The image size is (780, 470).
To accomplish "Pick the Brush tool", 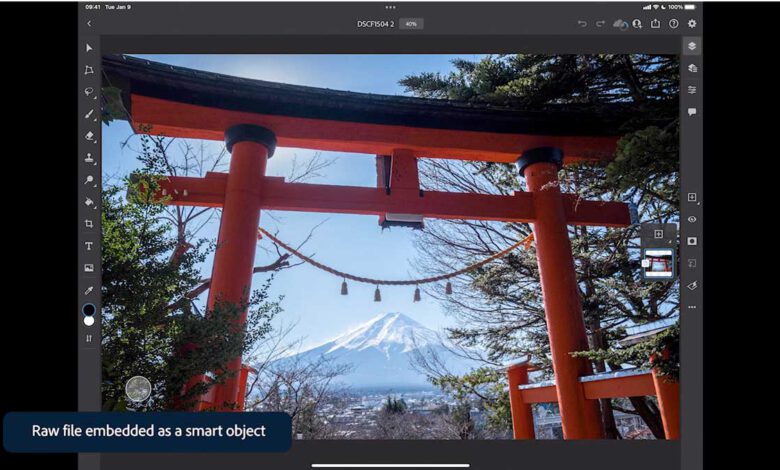I will tap(89, 114).
